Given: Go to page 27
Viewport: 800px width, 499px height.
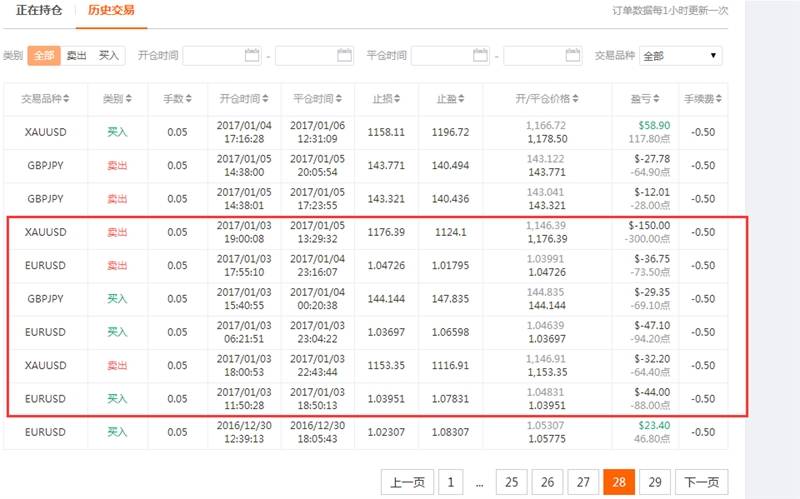Looking at the screenshot, I should tap(583, 482).
